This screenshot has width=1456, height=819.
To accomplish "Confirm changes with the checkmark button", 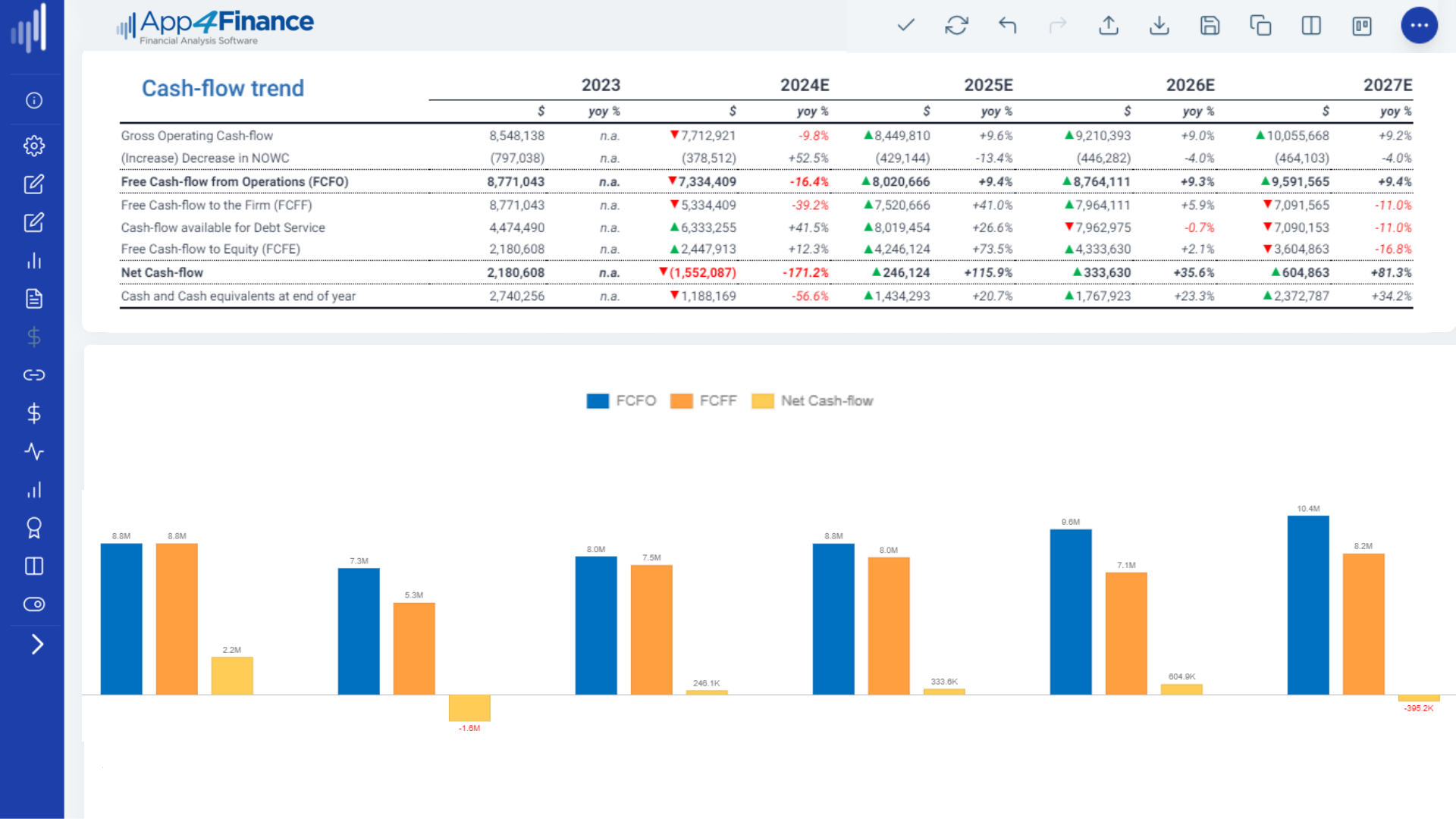I will [905, 25].
